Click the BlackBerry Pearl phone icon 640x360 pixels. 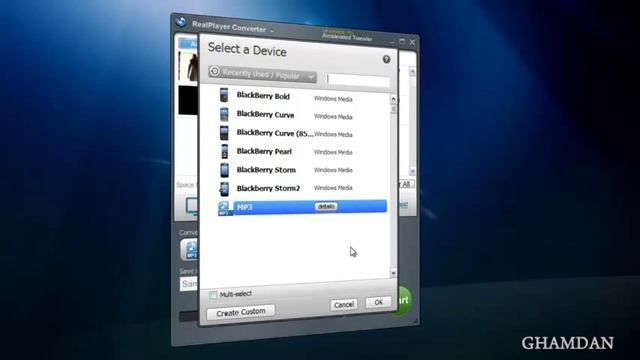point(224,151)
